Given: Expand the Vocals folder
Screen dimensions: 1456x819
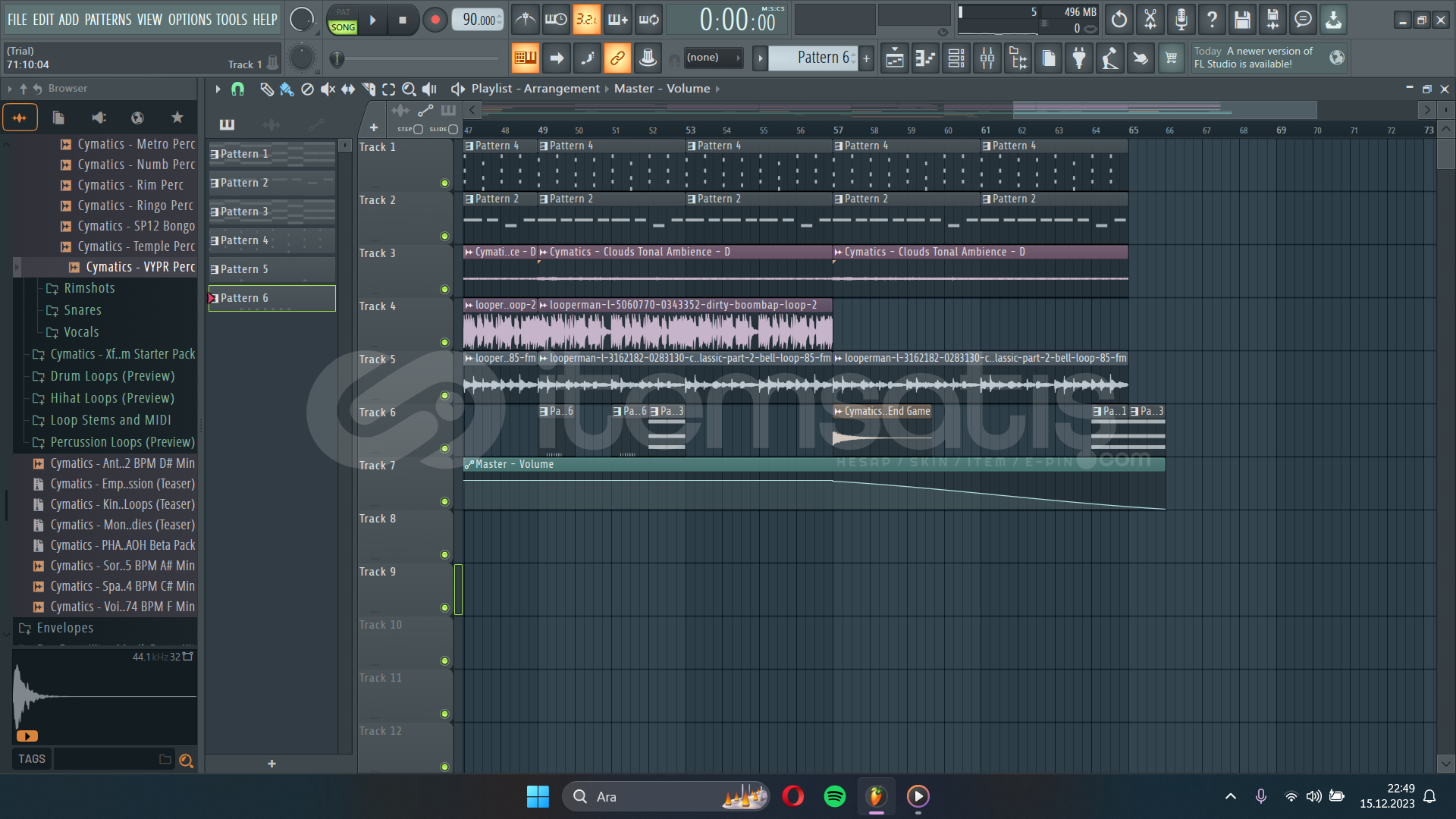Looking at the screenshot, I should tap(80, 332).
